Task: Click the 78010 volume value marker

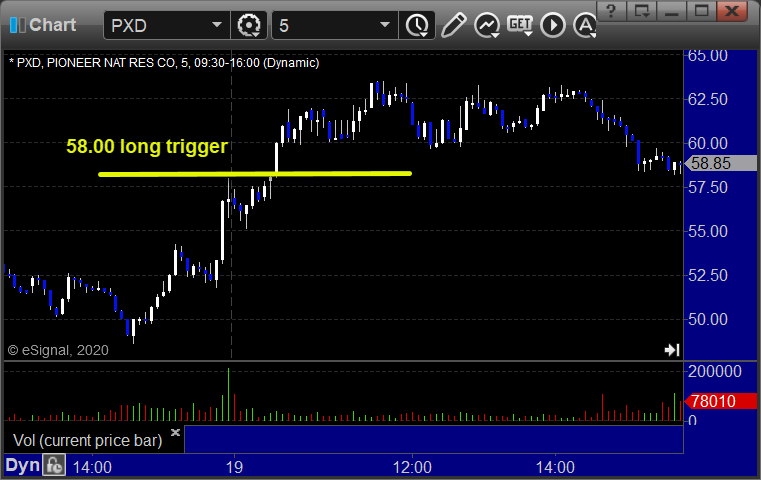Action: [x=720, y=401]
